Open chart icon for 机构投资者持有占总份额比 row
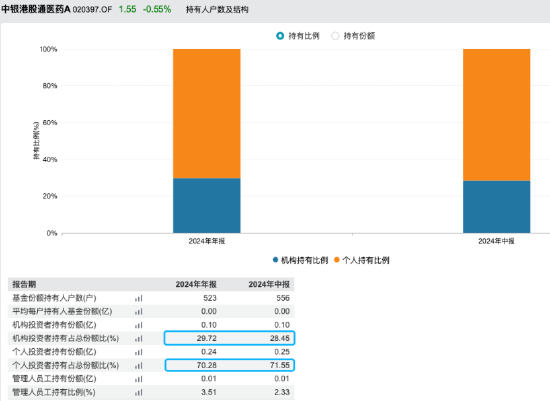550x401 pixels. pyautogui.click(x=139, y=339)
